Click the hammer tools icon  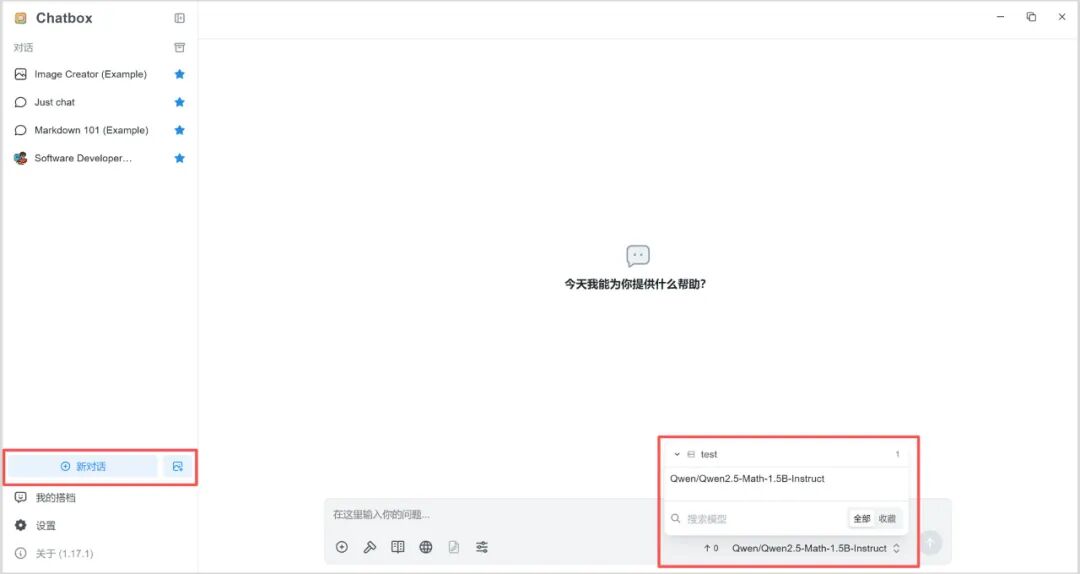tap(370, 547)
